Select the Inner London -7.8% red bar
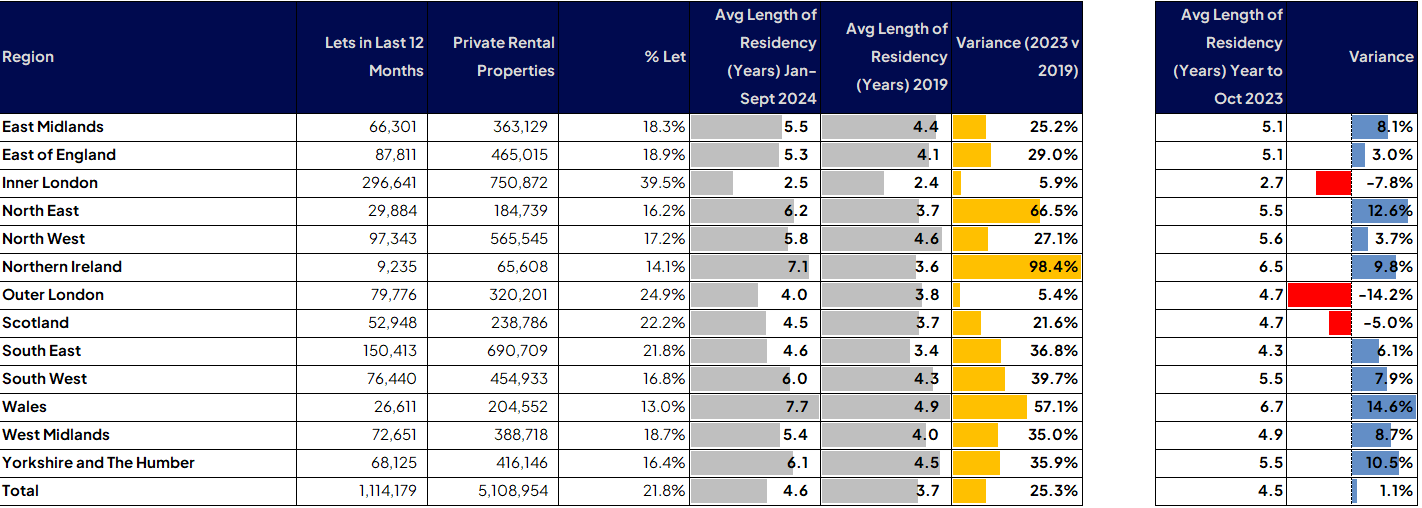Viewport: 1422px width, 508px height. coord(1333,183)
